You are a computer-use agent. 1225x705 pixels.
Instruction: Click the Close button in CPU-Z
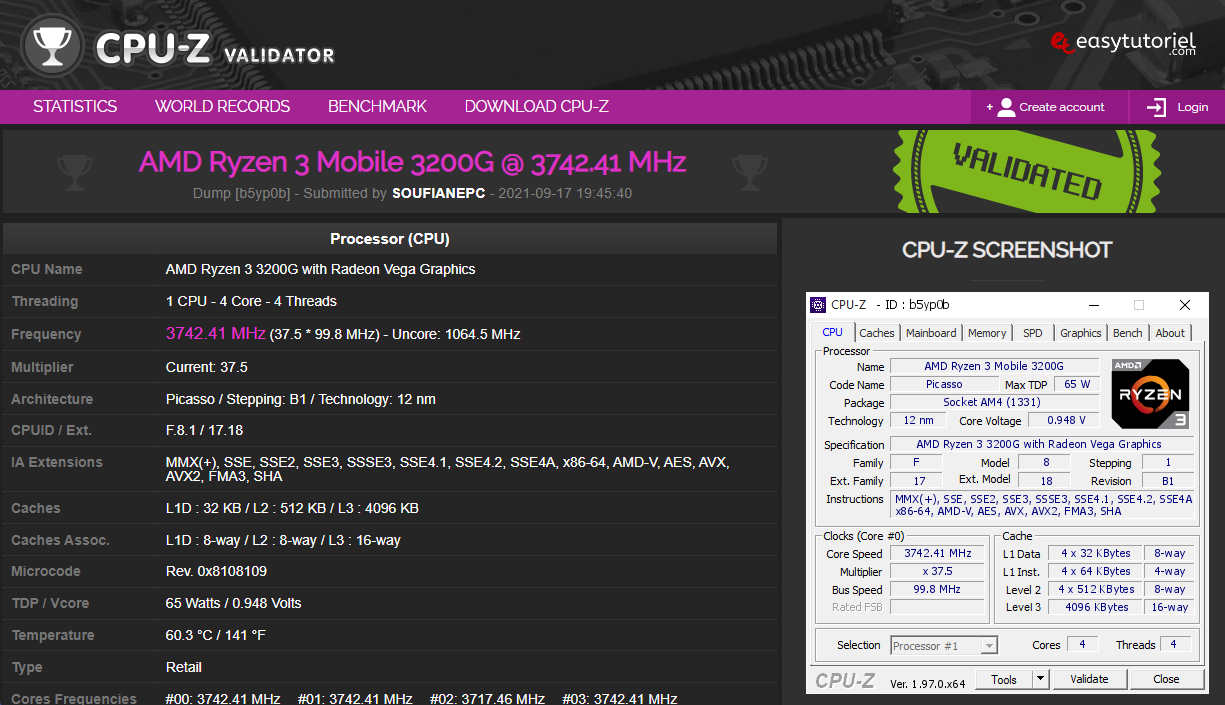pyautogui.click(x=1166, y=679)
